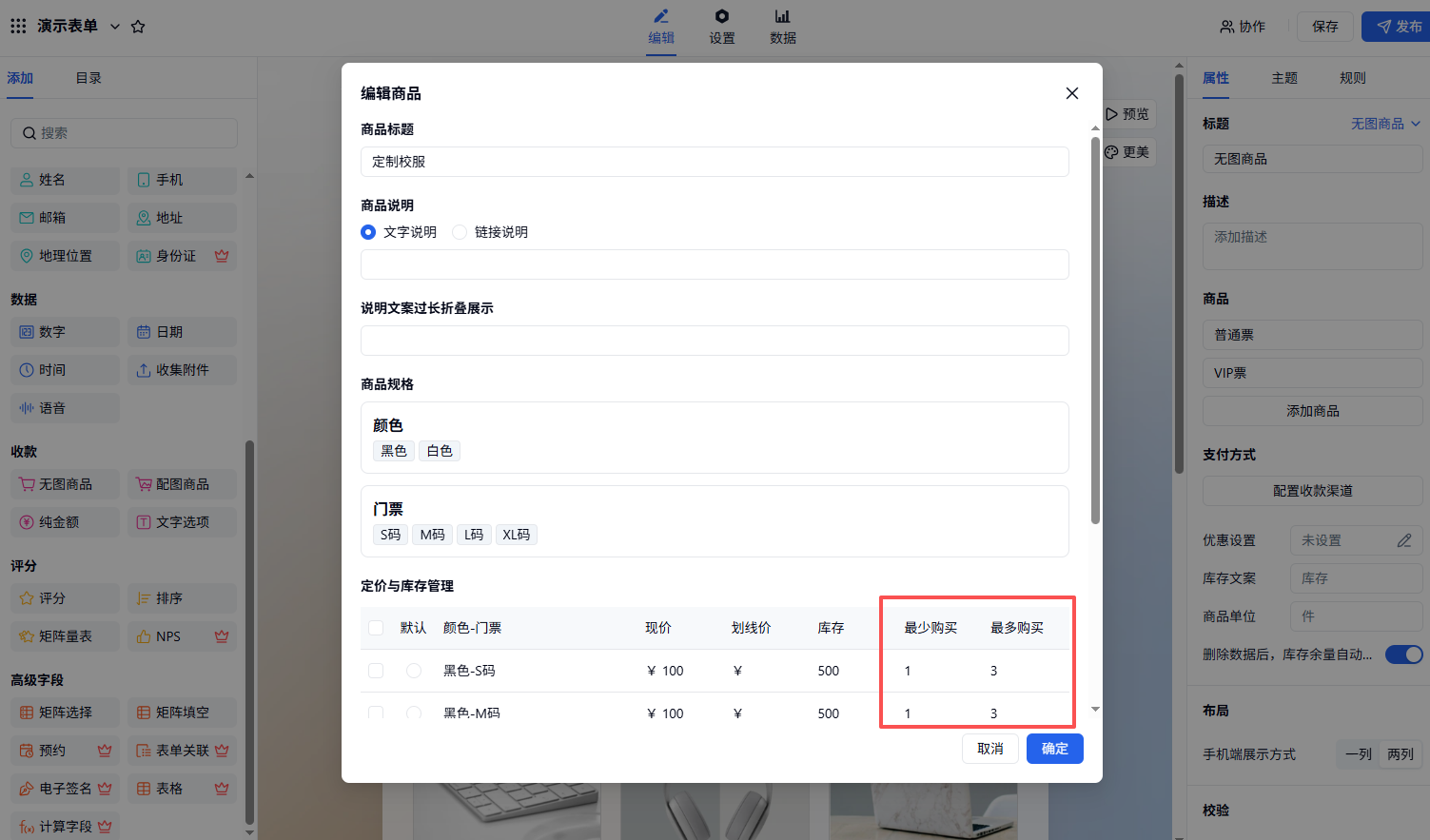Click the pencil edit icon in 优惠设置
1430x840 pixels.
pyautogui.click(x=1403, y=540)
